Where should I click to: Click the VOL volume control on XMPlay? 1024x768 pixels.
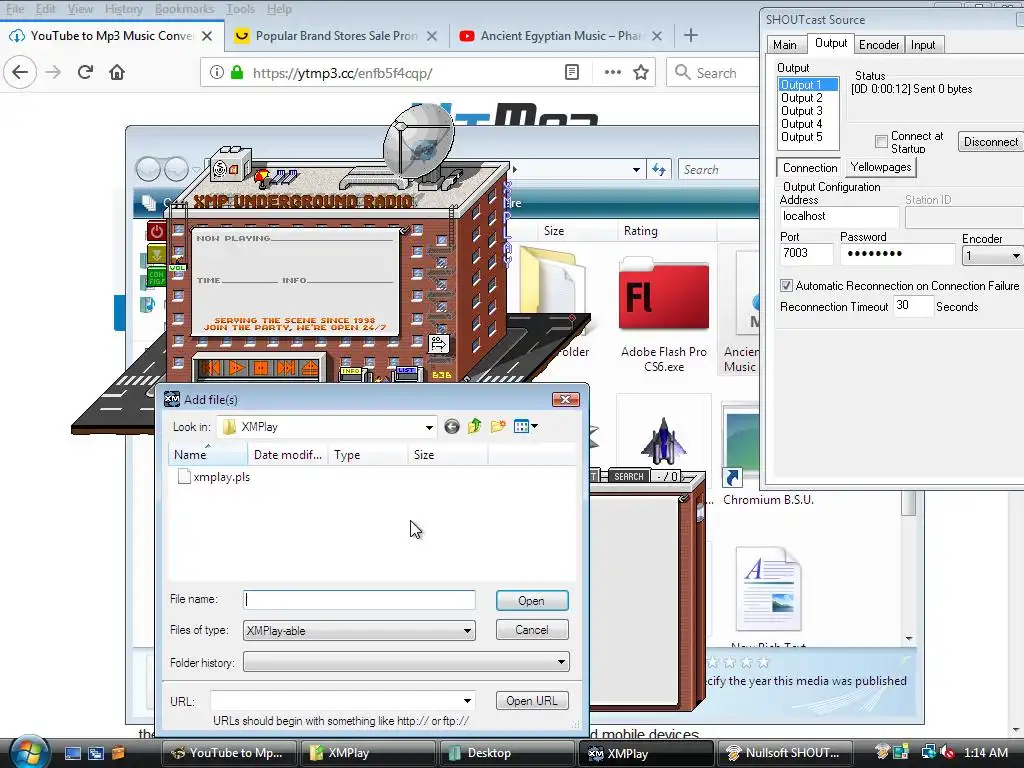click(177, 268)
